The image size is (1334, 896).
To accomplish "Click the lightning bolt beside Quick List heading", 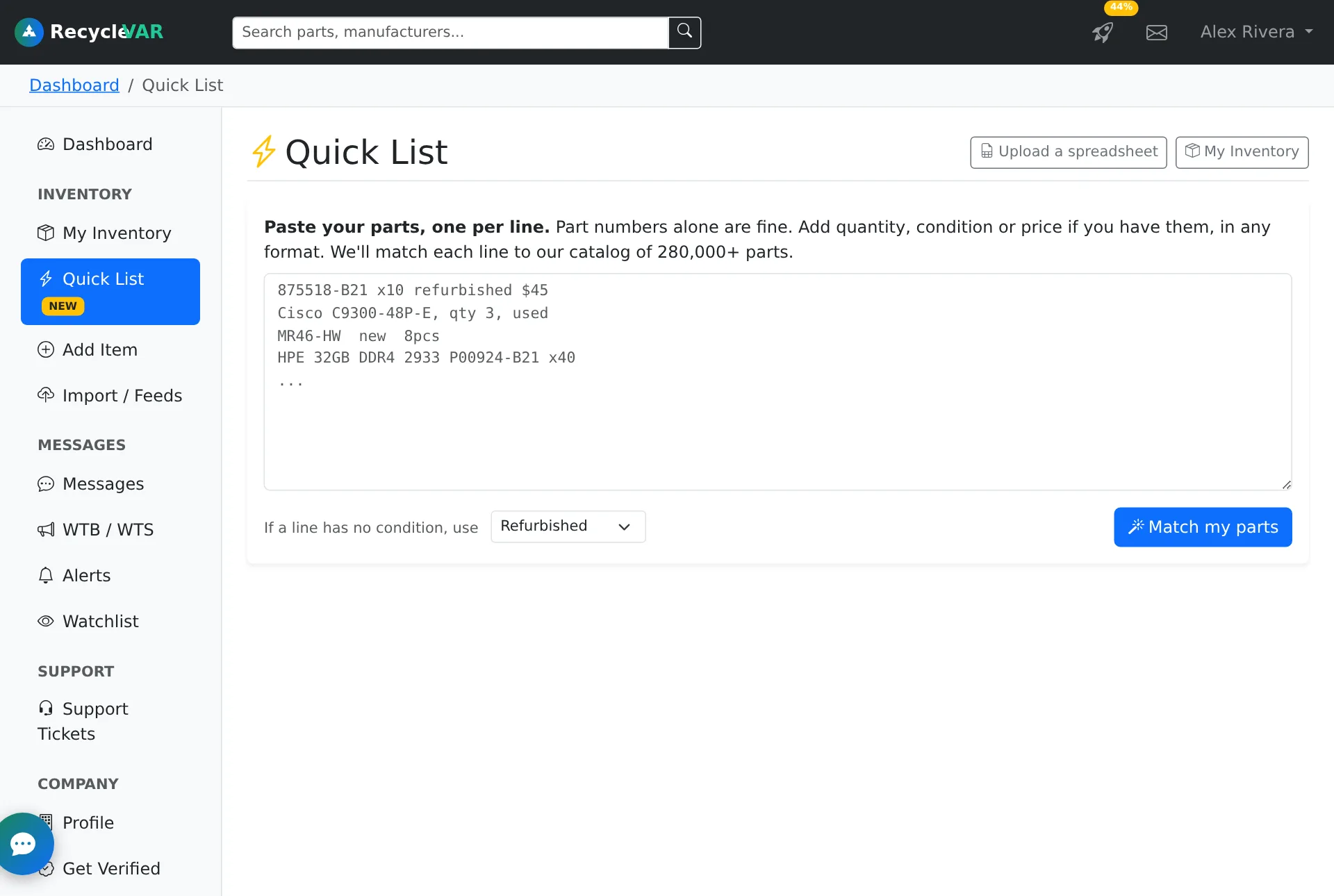I will click(263, 151).
